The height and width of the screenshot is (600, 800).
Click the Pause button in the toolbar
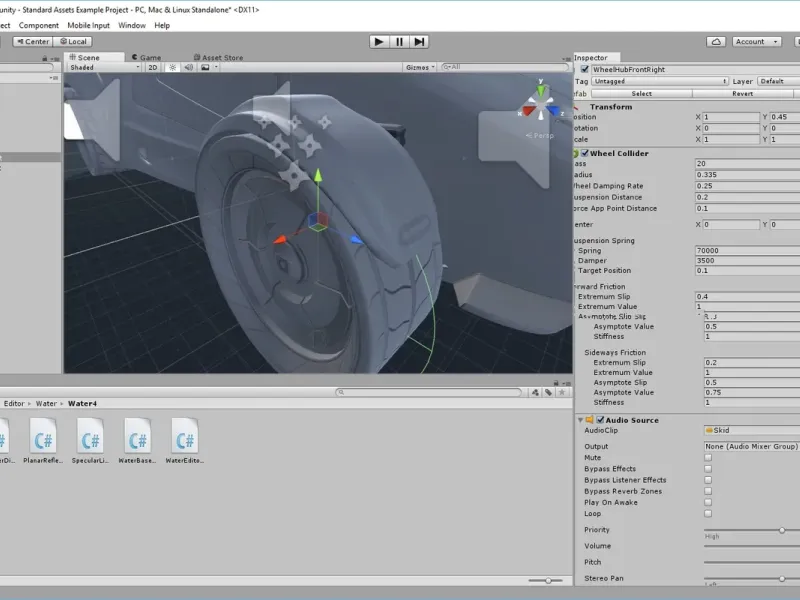[399, 41]
